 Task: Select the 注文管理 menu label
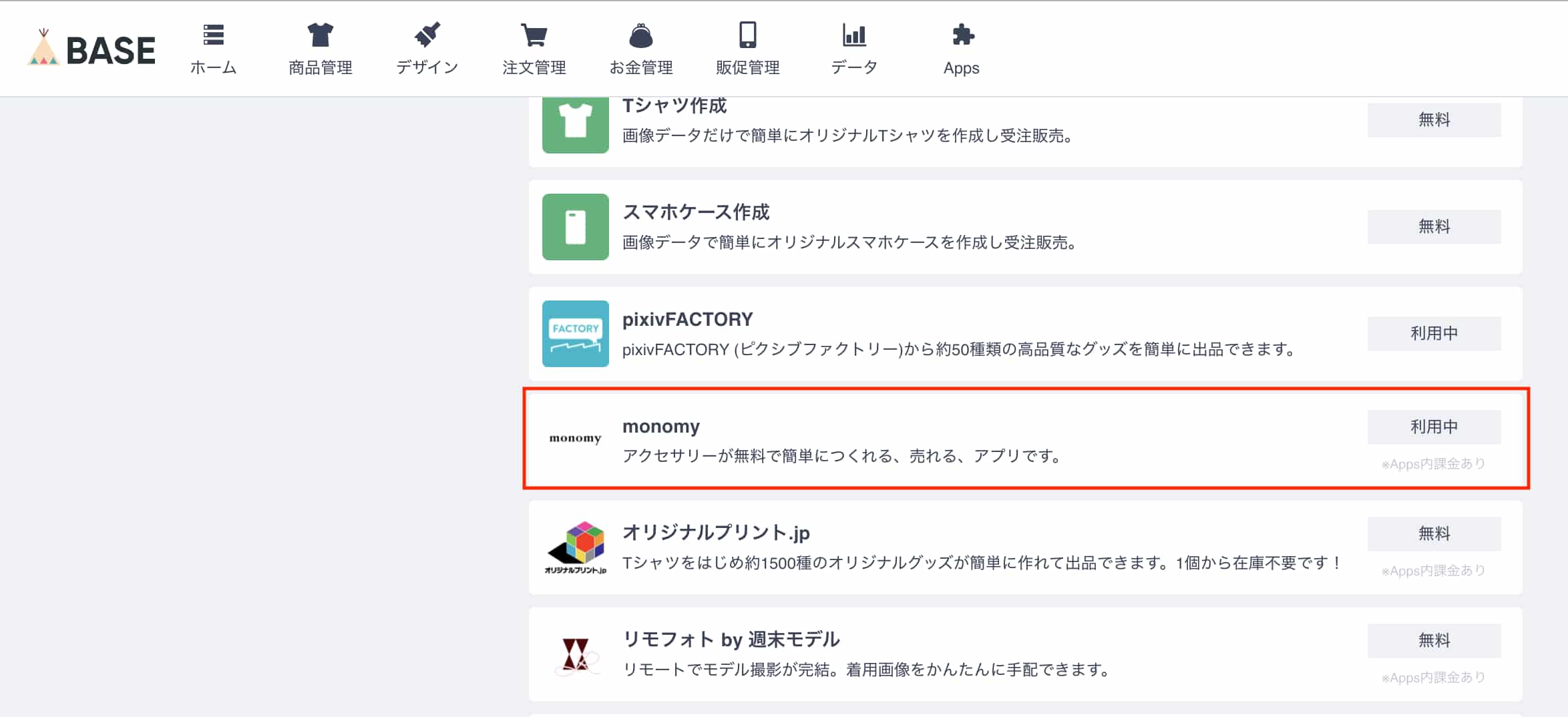[534, 67]
